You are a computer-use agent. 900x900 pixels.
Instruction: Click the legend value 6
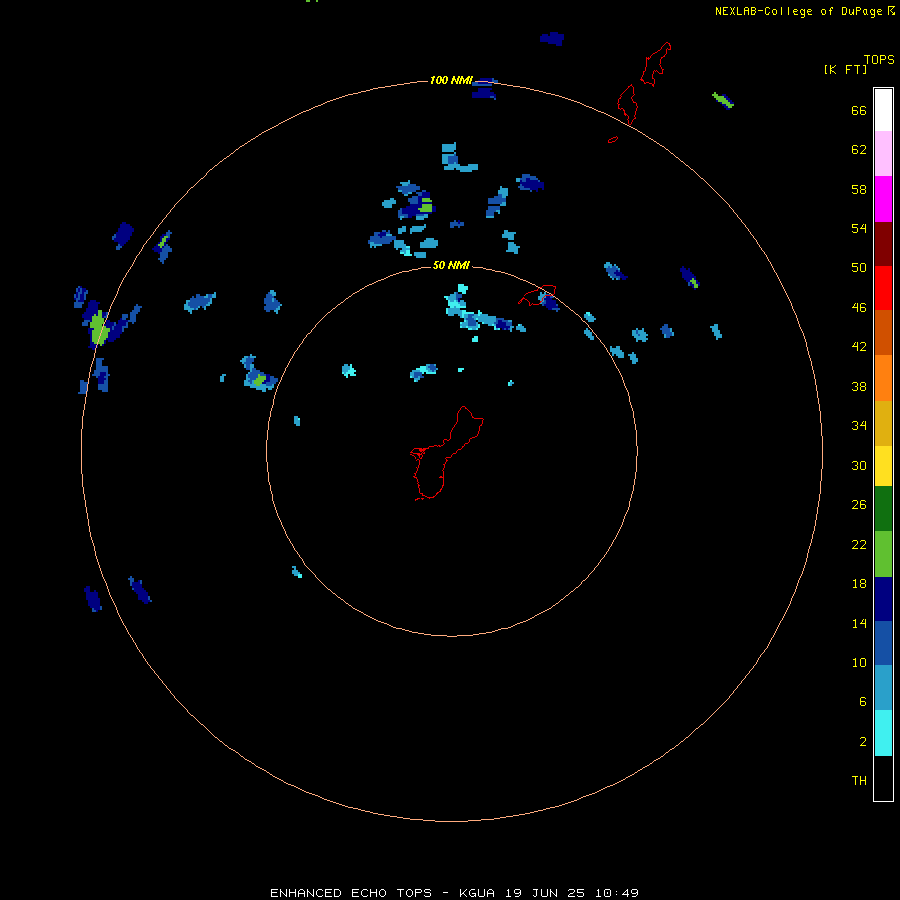862,702
